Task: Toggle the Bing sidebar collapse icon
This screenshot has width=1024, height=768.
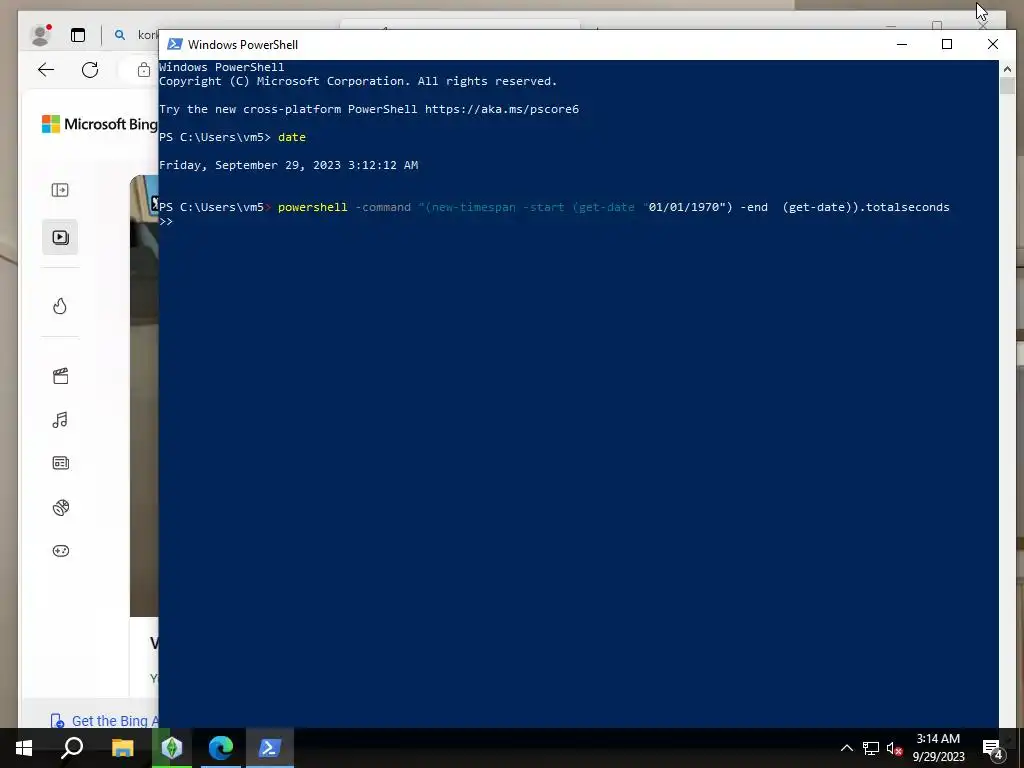Action: point(60,190)
